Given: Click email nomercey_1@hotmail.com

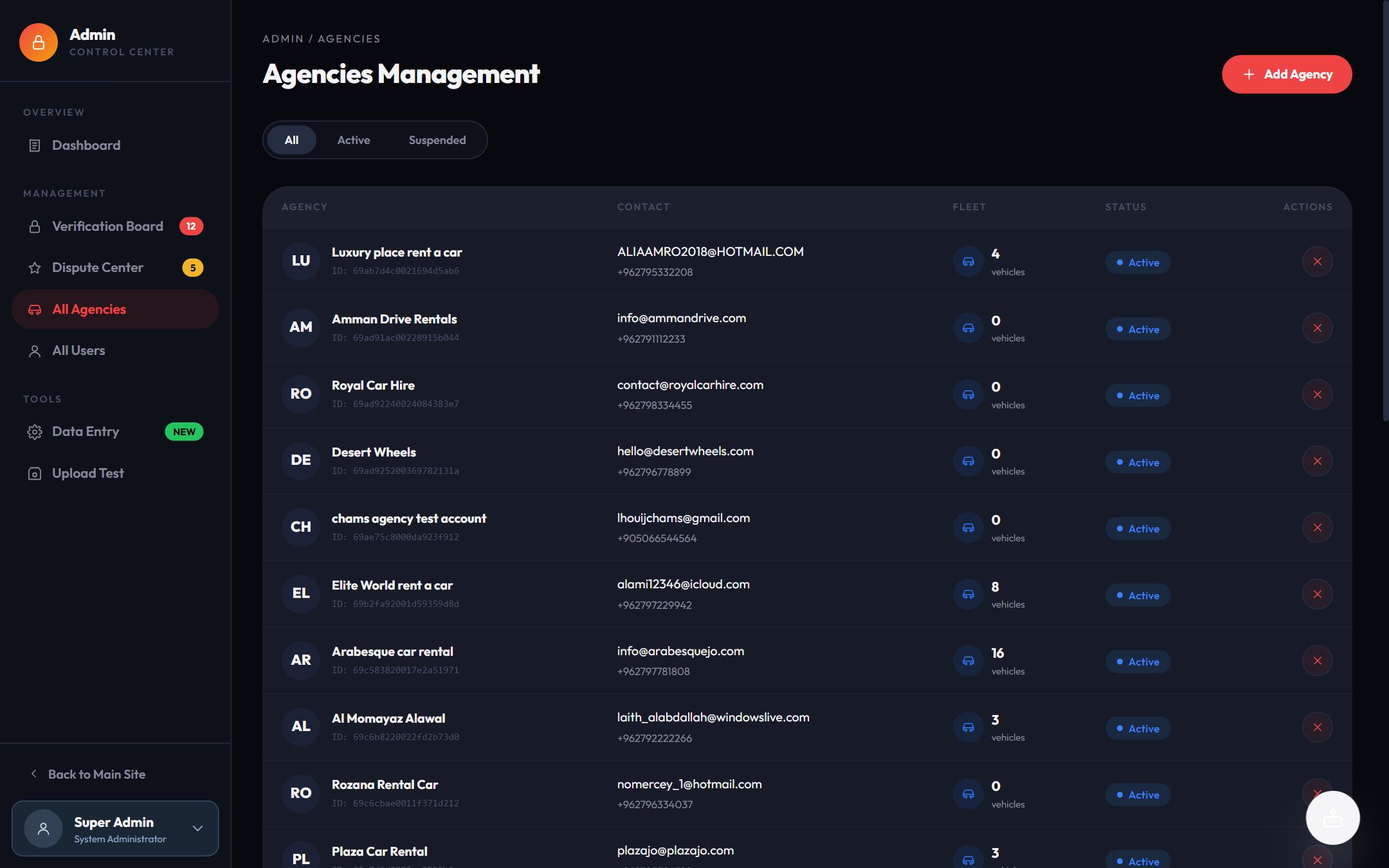Looking at the screenshot, I should coord(689,784).
